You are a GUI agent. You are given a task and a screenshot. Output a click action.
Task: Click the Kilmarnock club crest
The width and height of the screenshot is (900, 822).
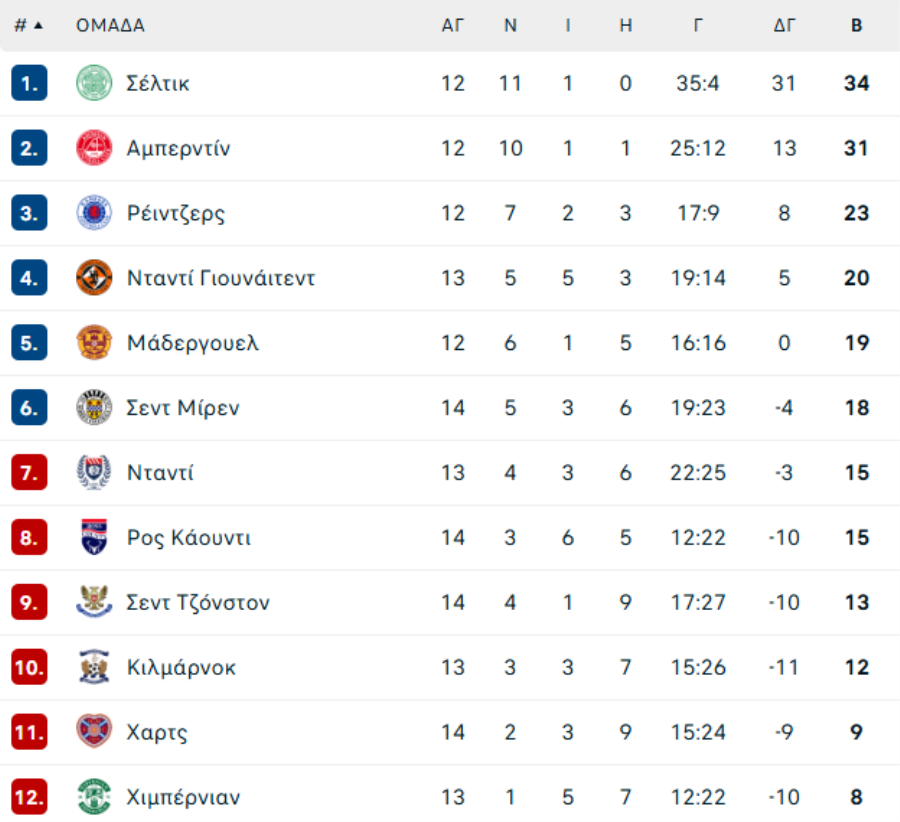click(x=94, y=666)
